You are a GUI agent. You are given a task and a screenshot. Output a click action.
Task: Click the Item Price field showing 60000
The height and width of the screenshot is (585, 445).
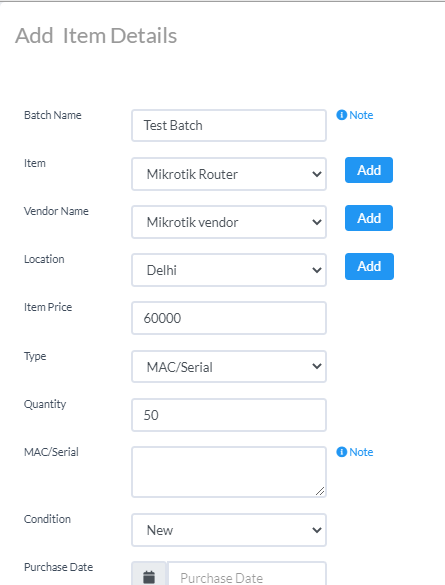(x=229, y=318)
